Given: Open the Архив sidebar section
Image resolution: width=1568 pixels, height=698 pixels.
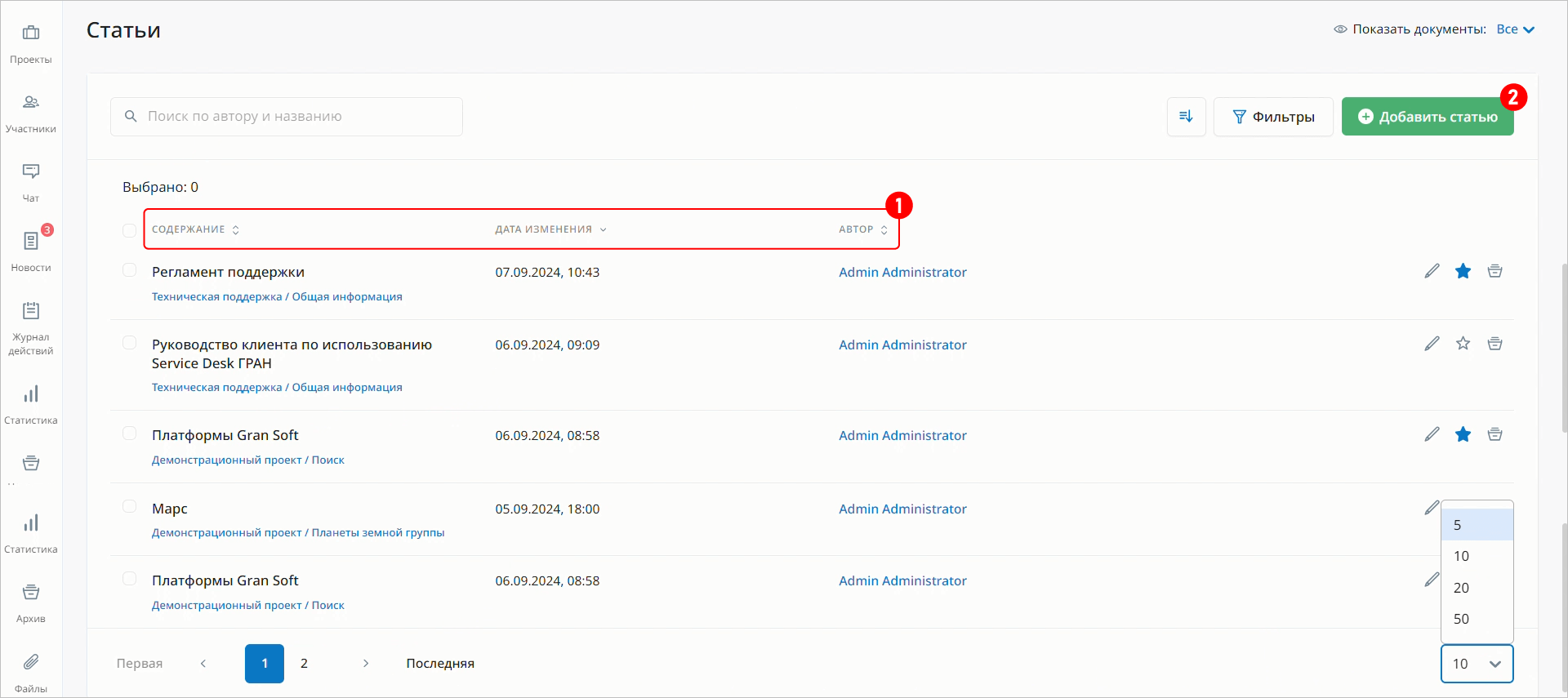Looking at the screenshot, I should (x=31, y=603).
